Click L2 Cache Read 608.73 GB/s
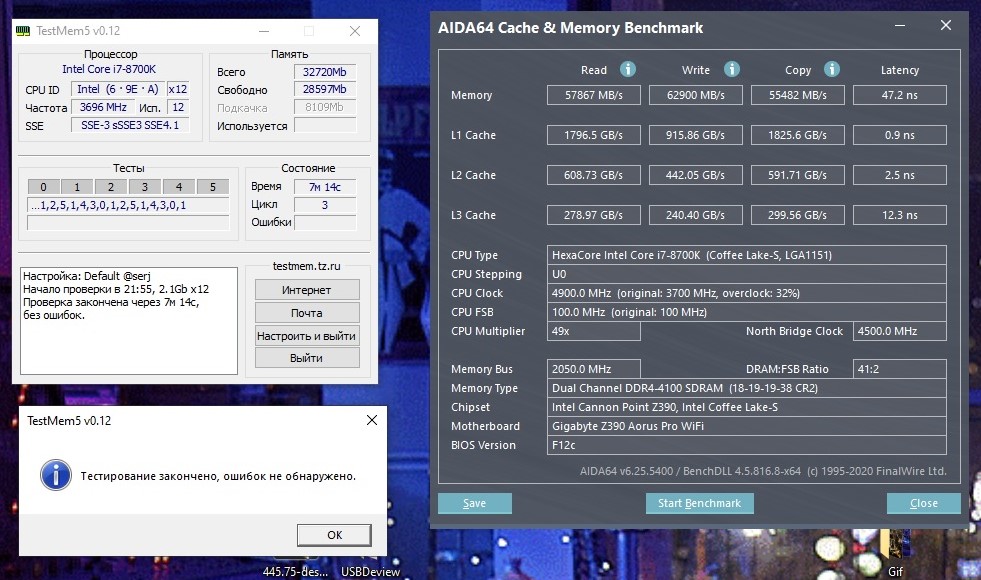 point(594,175)
